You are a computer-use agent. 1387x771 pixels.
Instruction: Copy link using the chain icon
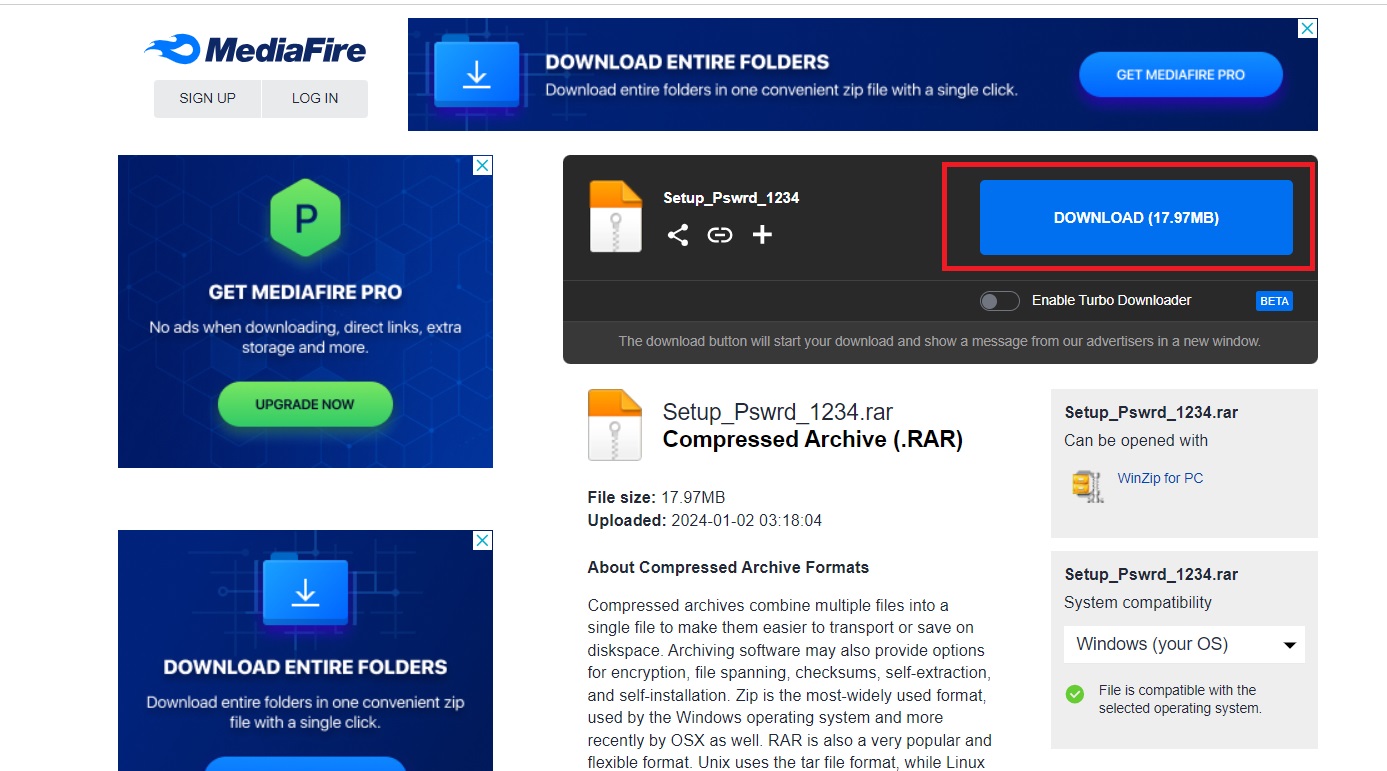pos(720,235)
